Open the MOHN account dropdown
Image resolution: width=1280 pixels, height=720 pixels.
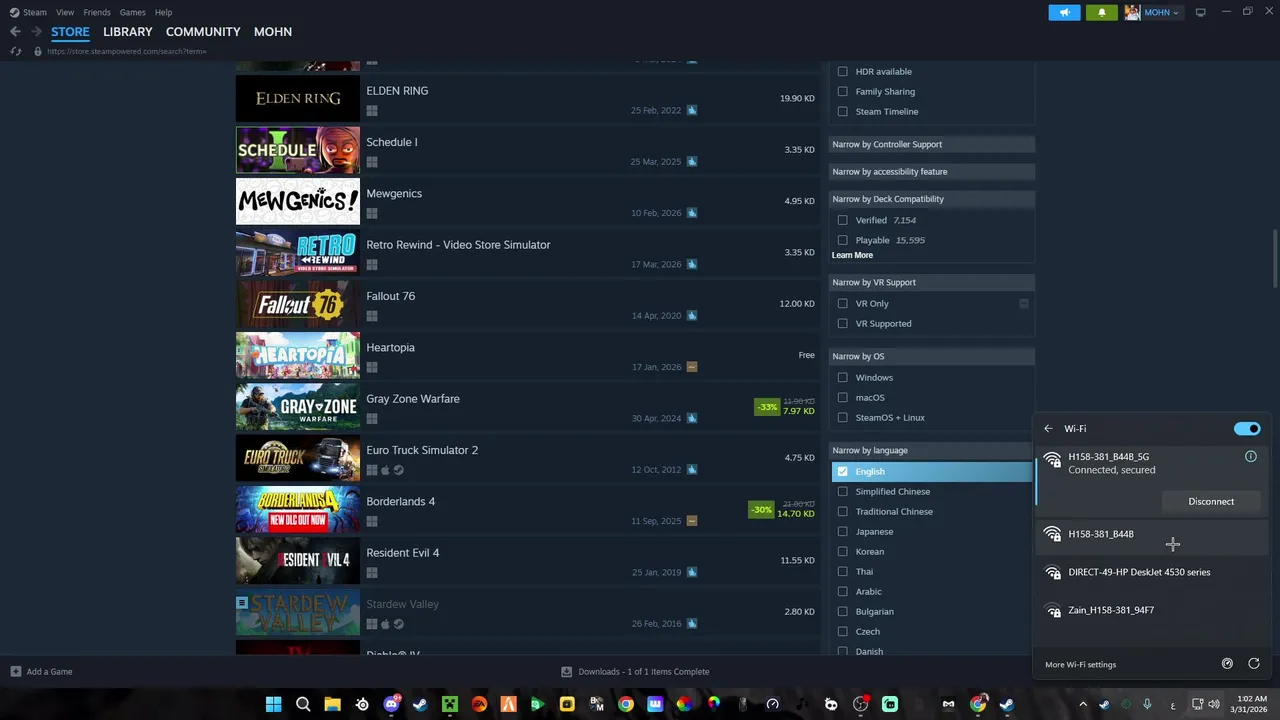pyautogui.click(x=1152, y=12)
